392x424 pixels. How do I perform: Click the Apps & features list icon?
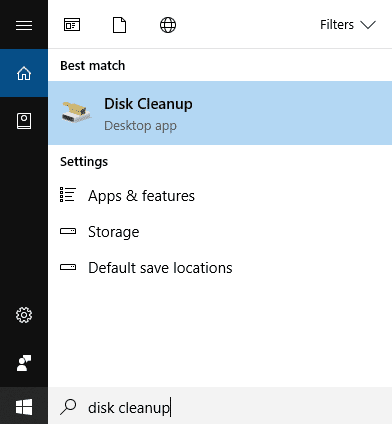68,195
